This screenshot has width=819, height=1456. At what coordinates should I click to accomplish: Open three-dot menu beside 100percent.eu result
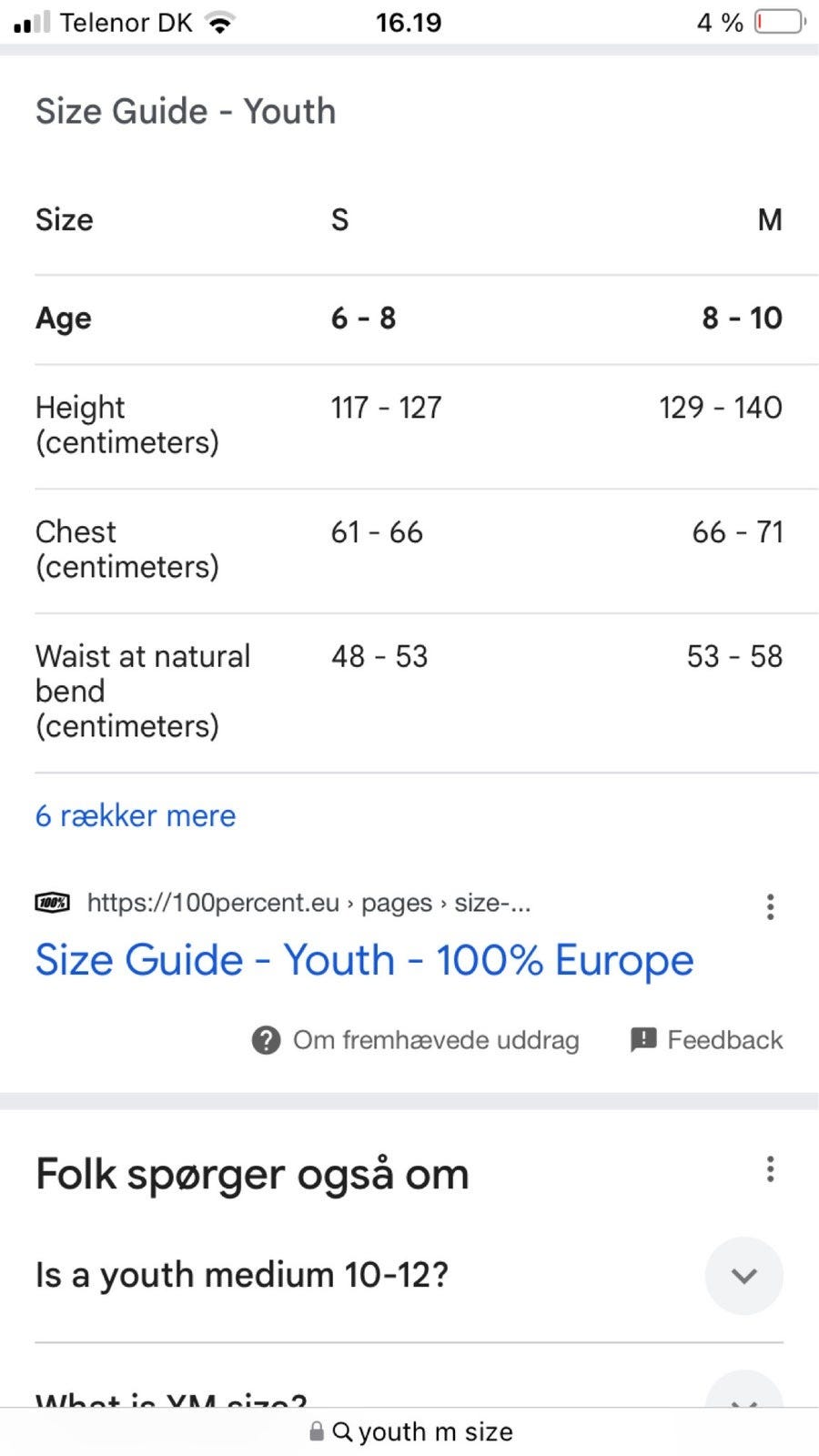770,906
